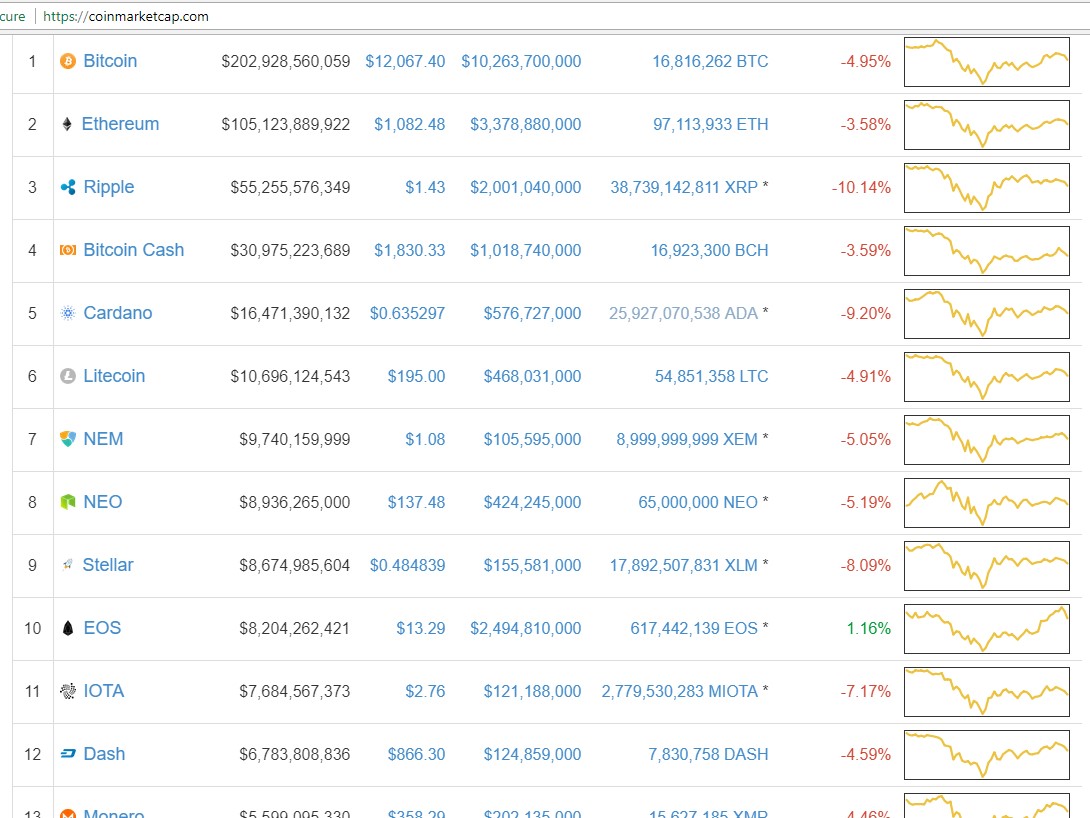Click Bitcoin market cap $202,928,560,059
This screenshot has height=818, width=1090.
(x=286, y=62)
